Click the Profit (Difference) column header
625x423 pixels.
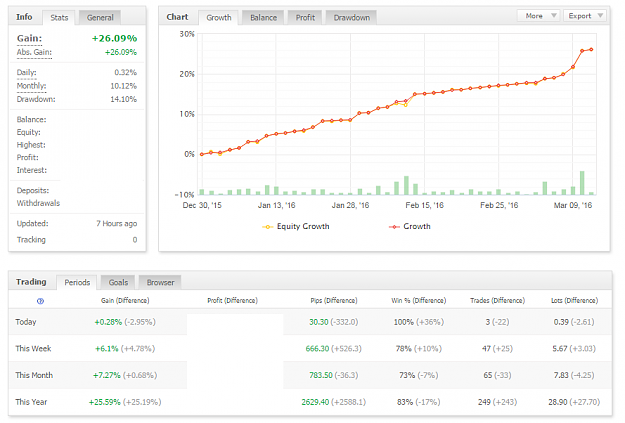pos(232,301)
